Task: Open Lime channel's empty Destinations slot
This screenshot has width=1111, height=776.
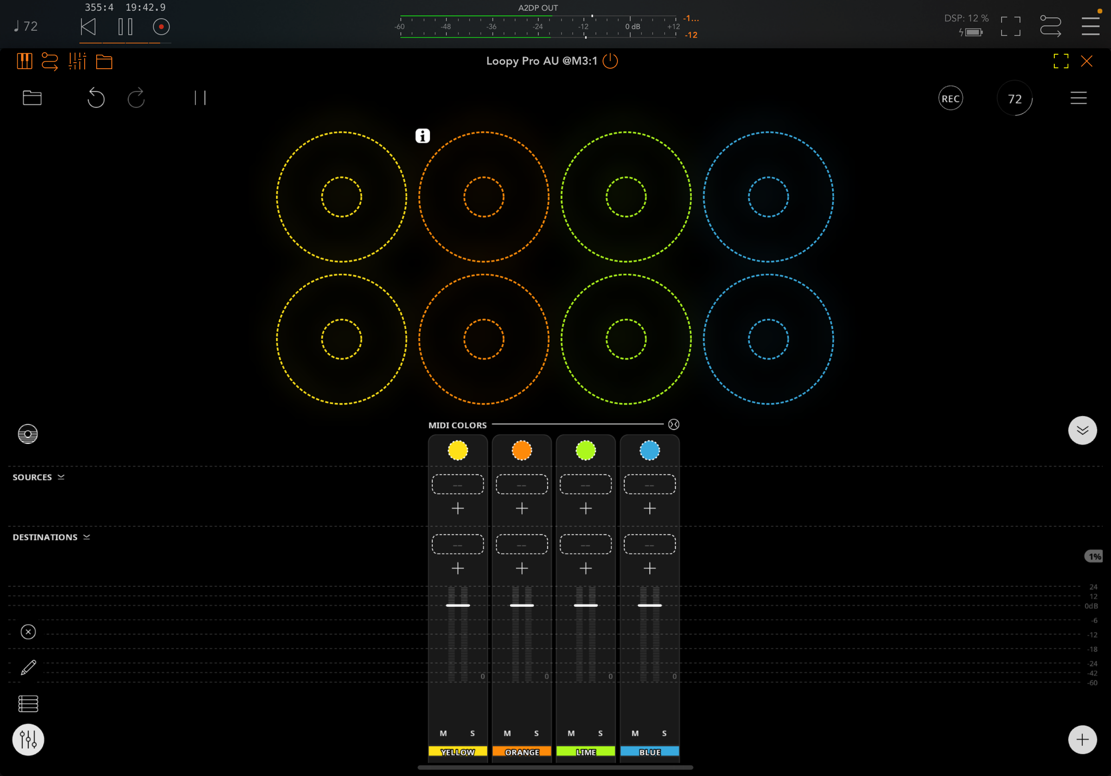Action: [585, 544]
